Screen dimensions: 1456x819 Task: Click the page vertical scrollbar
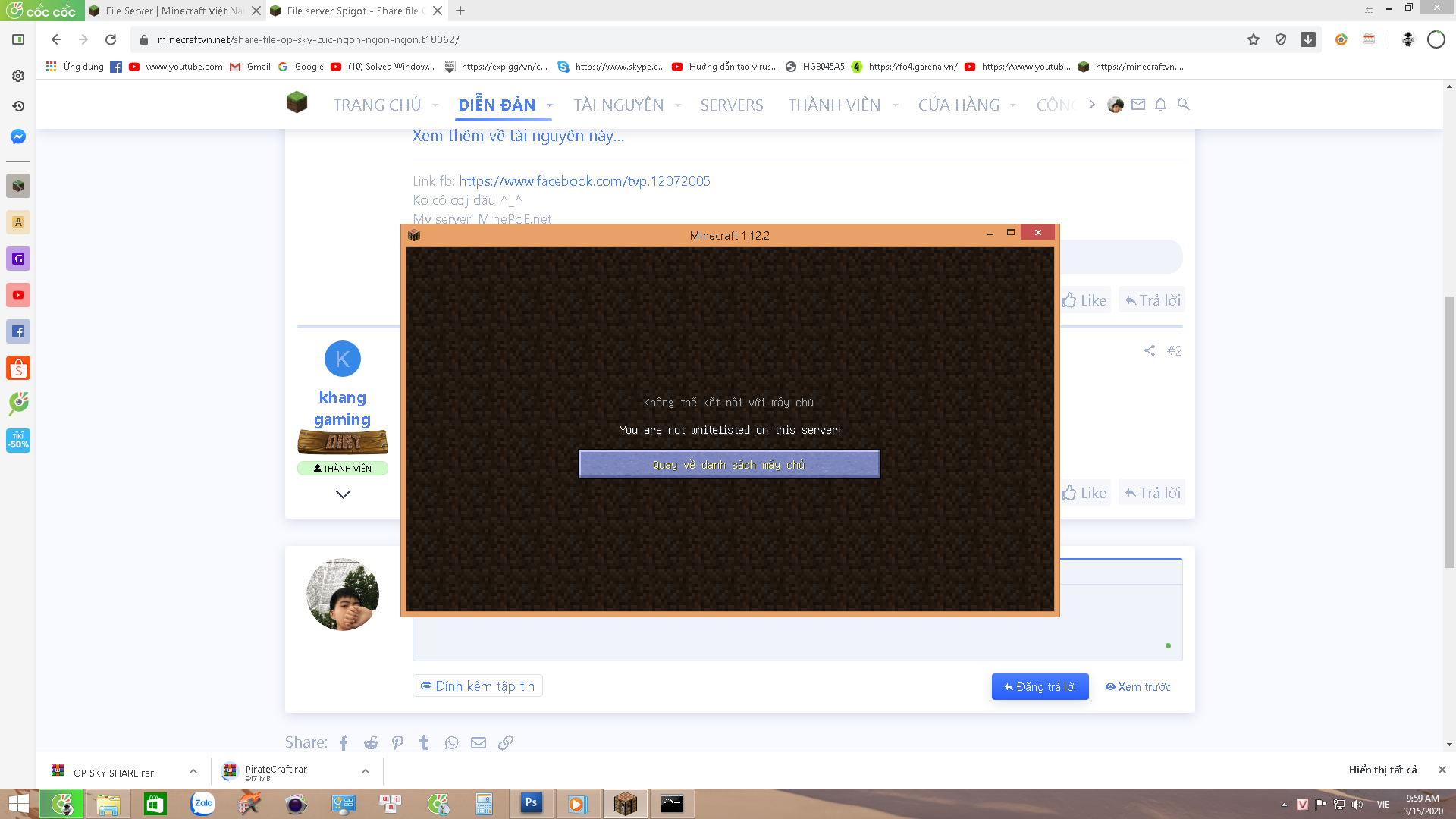point(1449,432)
